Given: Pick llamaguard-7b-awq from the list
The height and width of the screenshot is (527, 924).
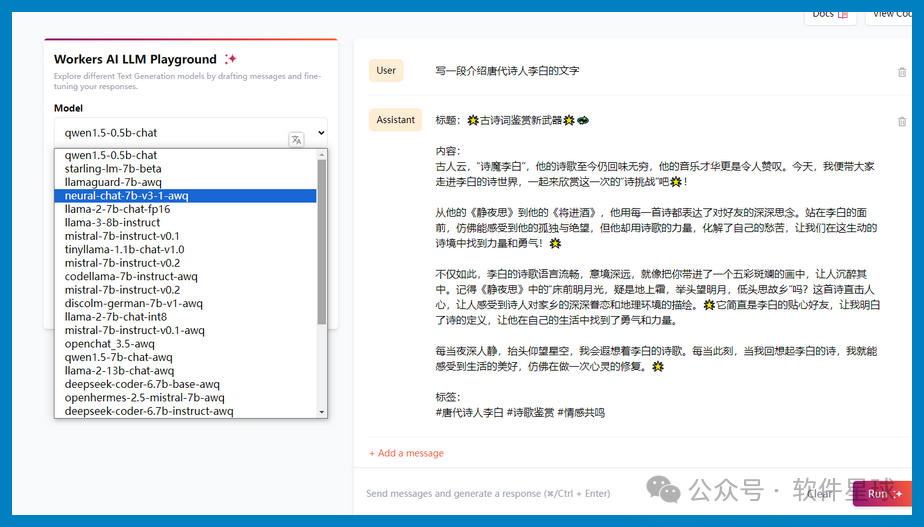Looking at the screenshot, I should [x=185, y=182].
